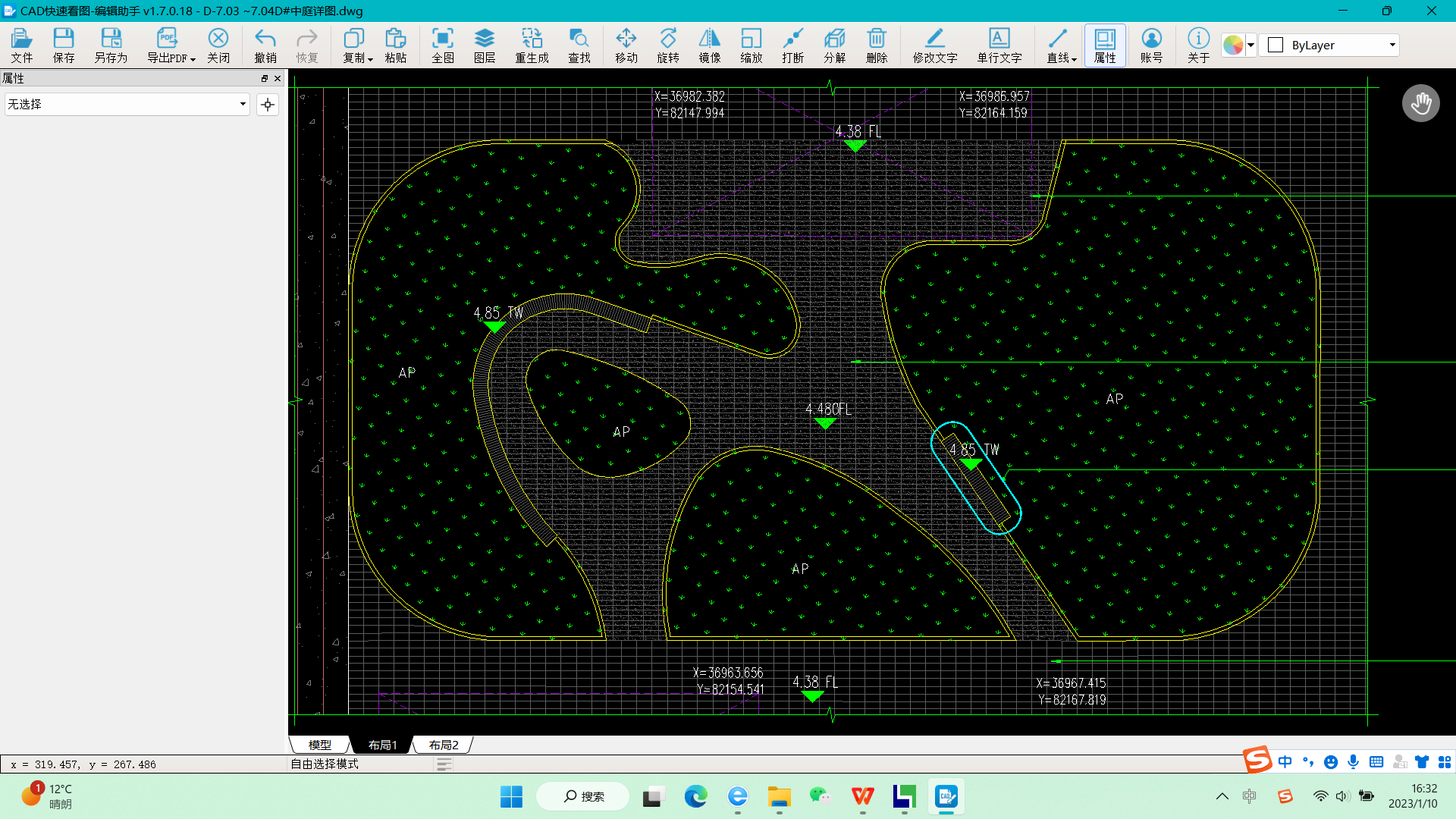Select the 打断 (Break) tool
1456x819 pixels.
point(793,45)
